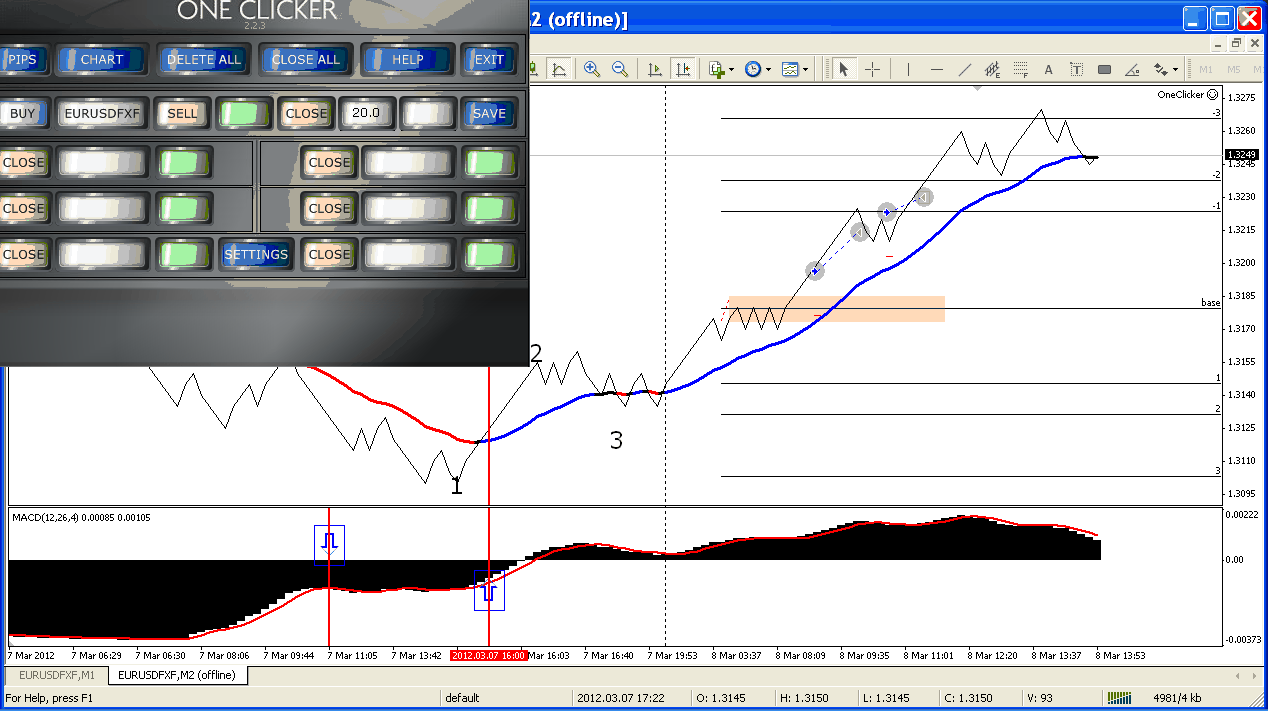This screenshot has height=711, width=1268.
Task: Draw a trendline with the diagonal line tool
Action: tap(964, 69)
